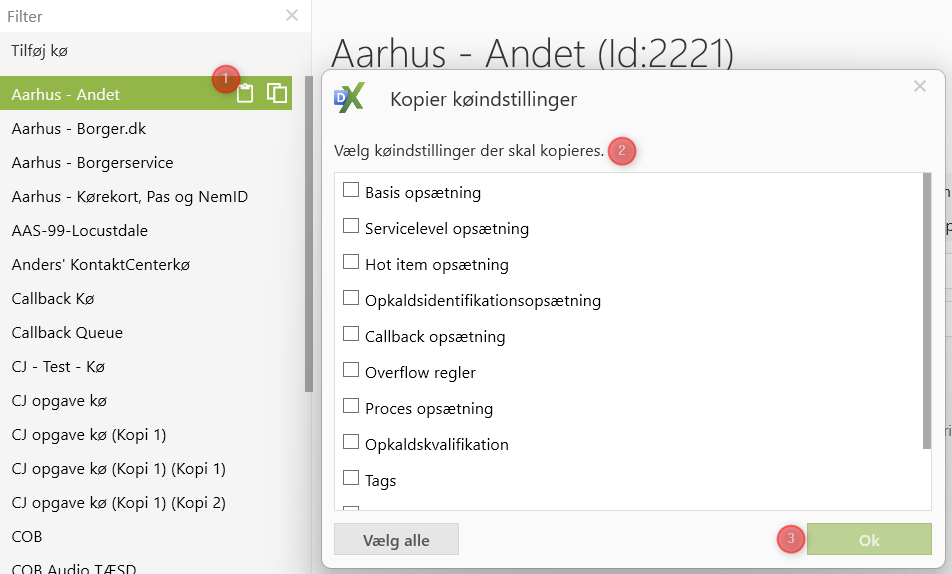
Task: Confirm with the Ok button
Action: [x=869, y=540]
